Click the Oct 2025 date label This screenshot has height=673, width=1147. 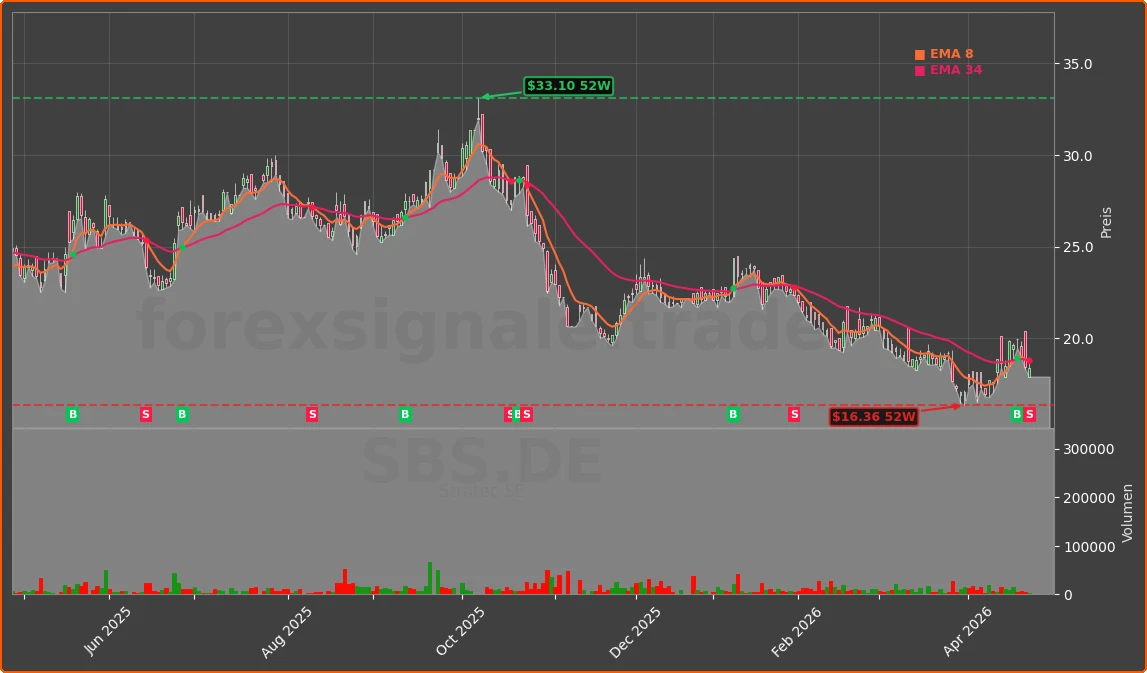point(461,631)
